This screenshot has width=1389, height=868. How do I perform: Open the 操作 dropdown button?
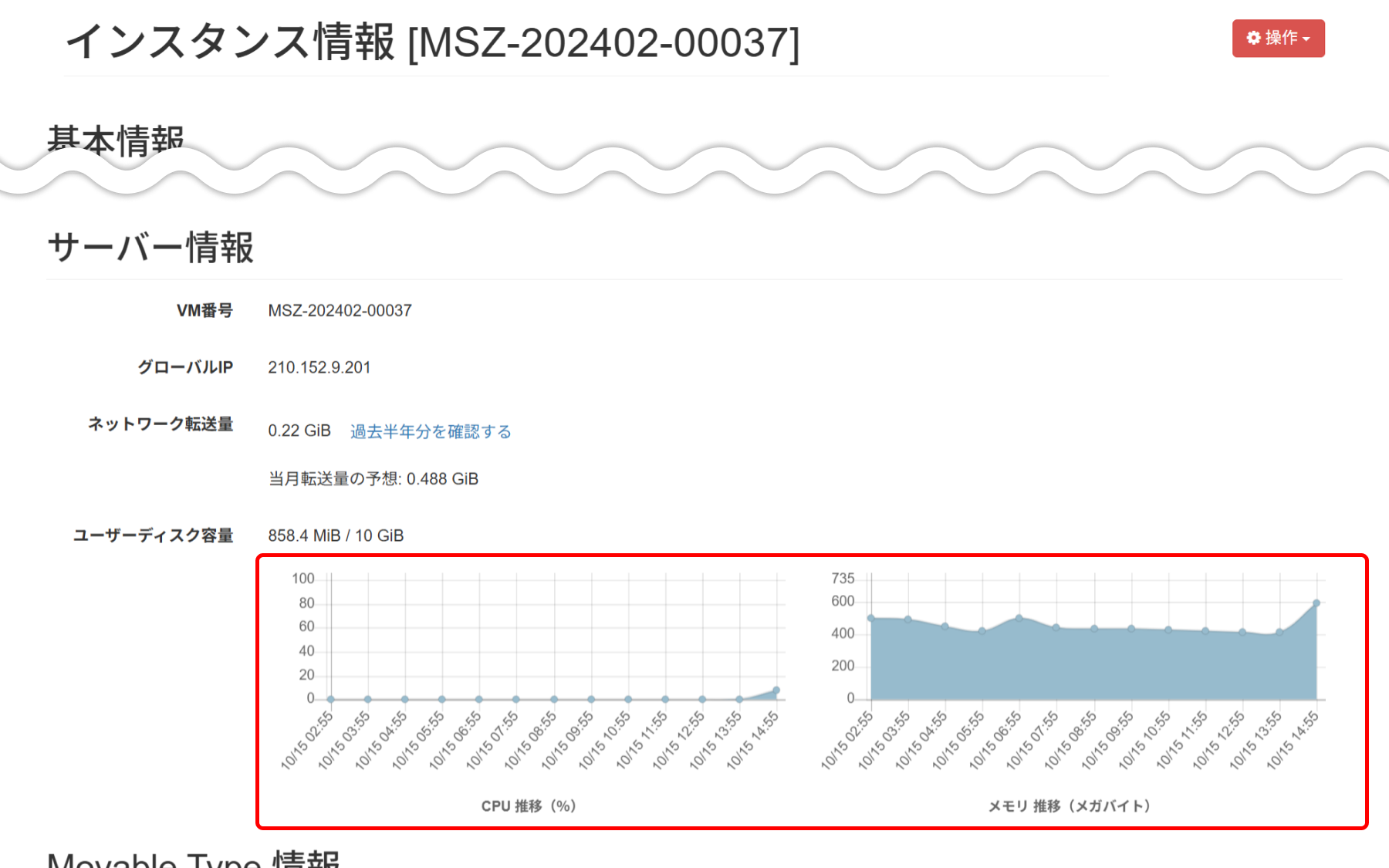tap(1278, 38)
